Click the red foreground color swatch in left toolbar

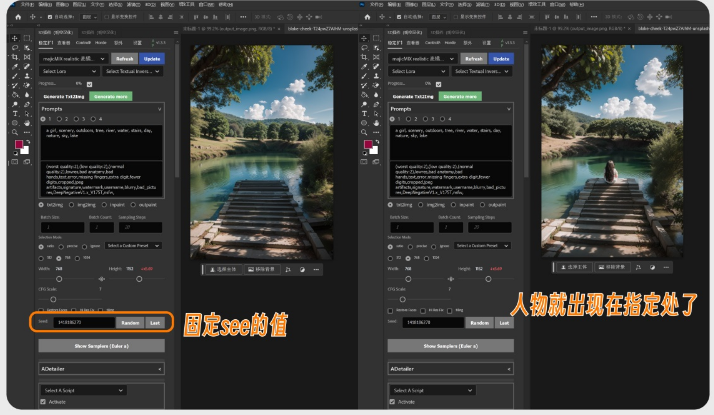pos(17,145)
